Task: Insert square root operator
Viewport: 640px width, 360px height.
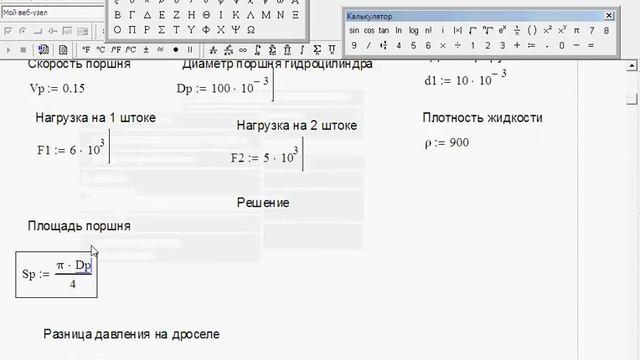Action: click(x=473, y=31)
